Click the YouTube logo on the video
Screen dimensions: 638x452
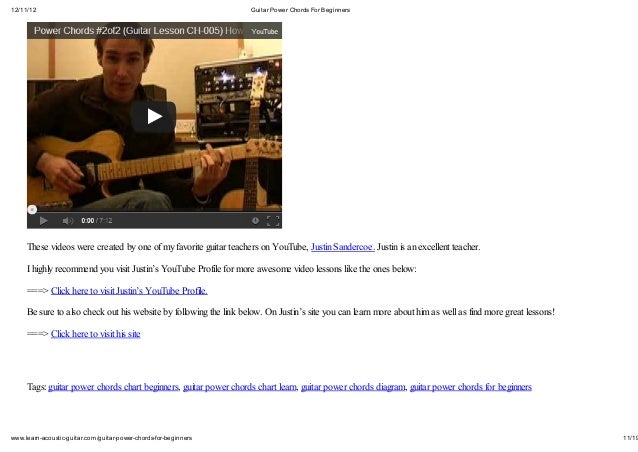pos(264,31)
